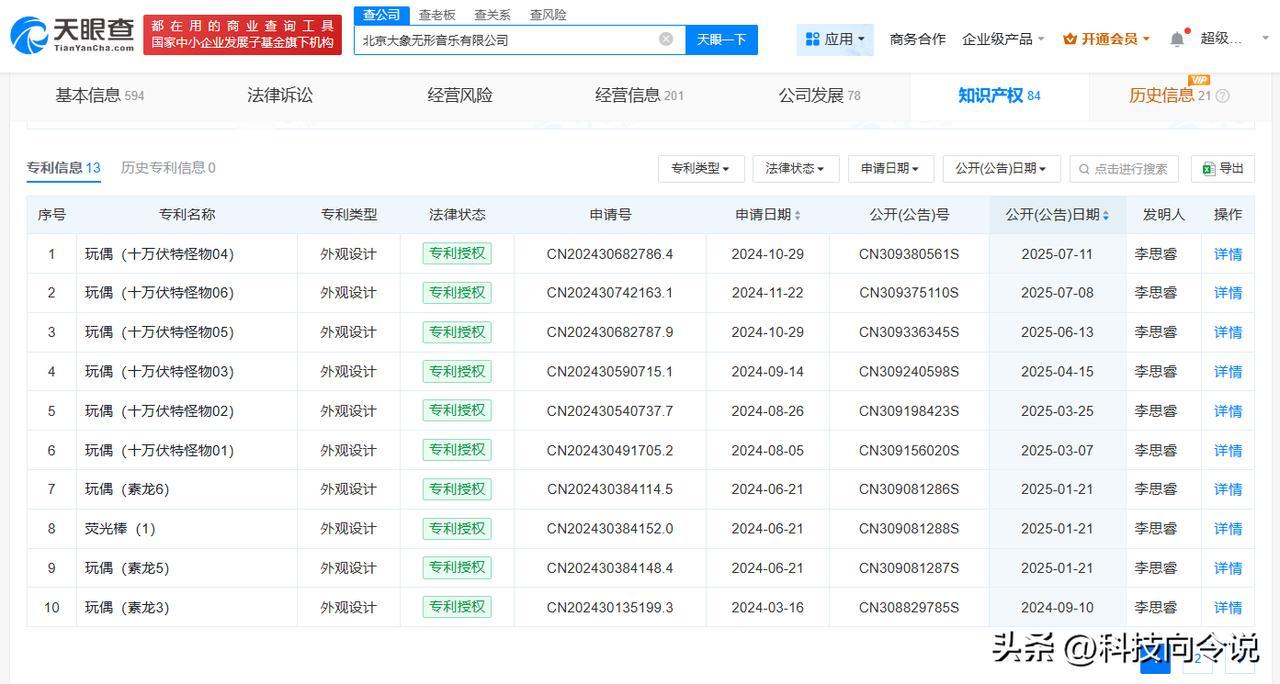Click the Tianyancha logo
Screen dimensions: 1280x684
click(x=72, y=35)
